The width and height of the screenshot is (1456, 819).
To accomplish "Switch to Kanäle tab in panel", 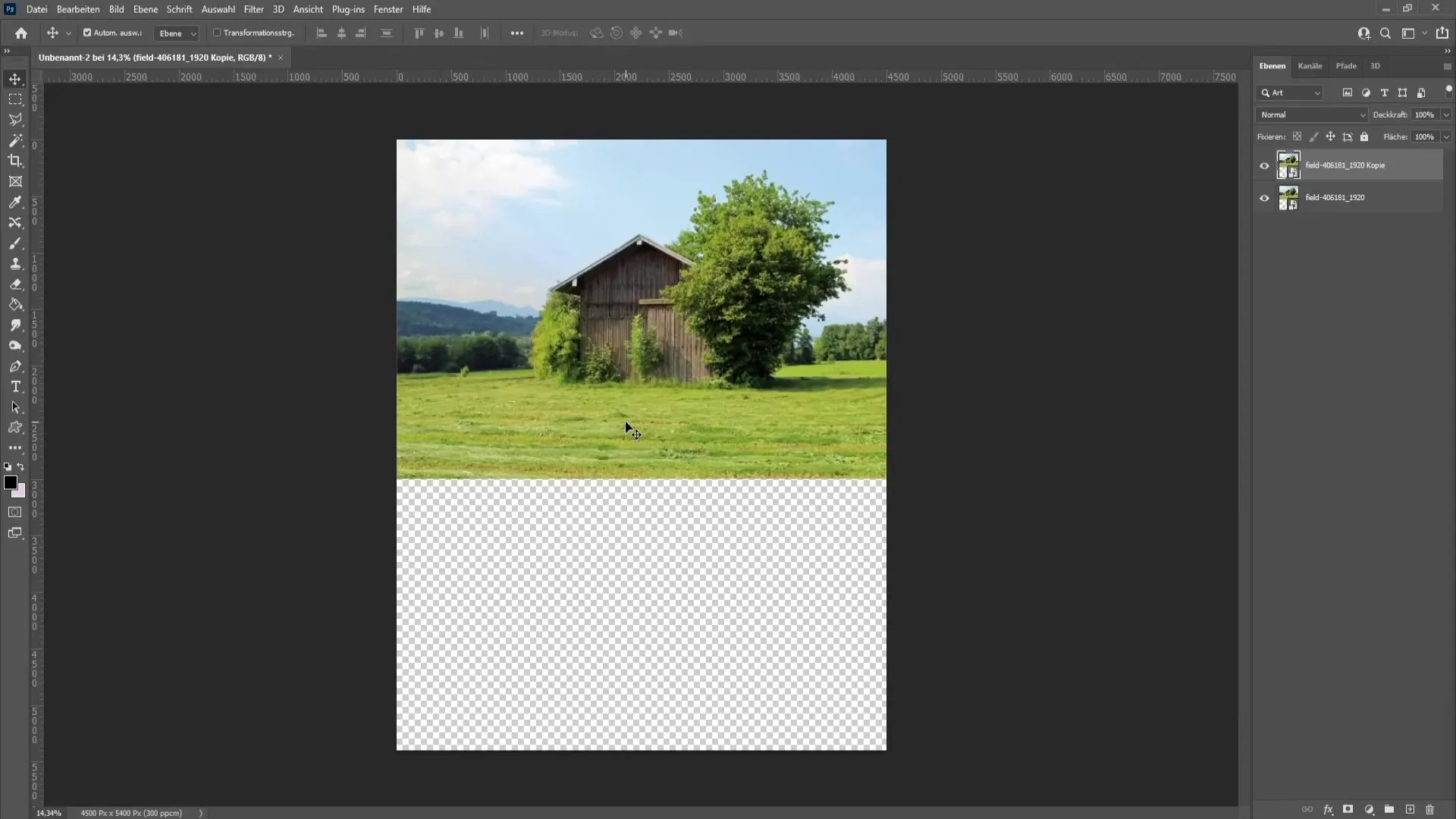I will tap(1310, 66).
